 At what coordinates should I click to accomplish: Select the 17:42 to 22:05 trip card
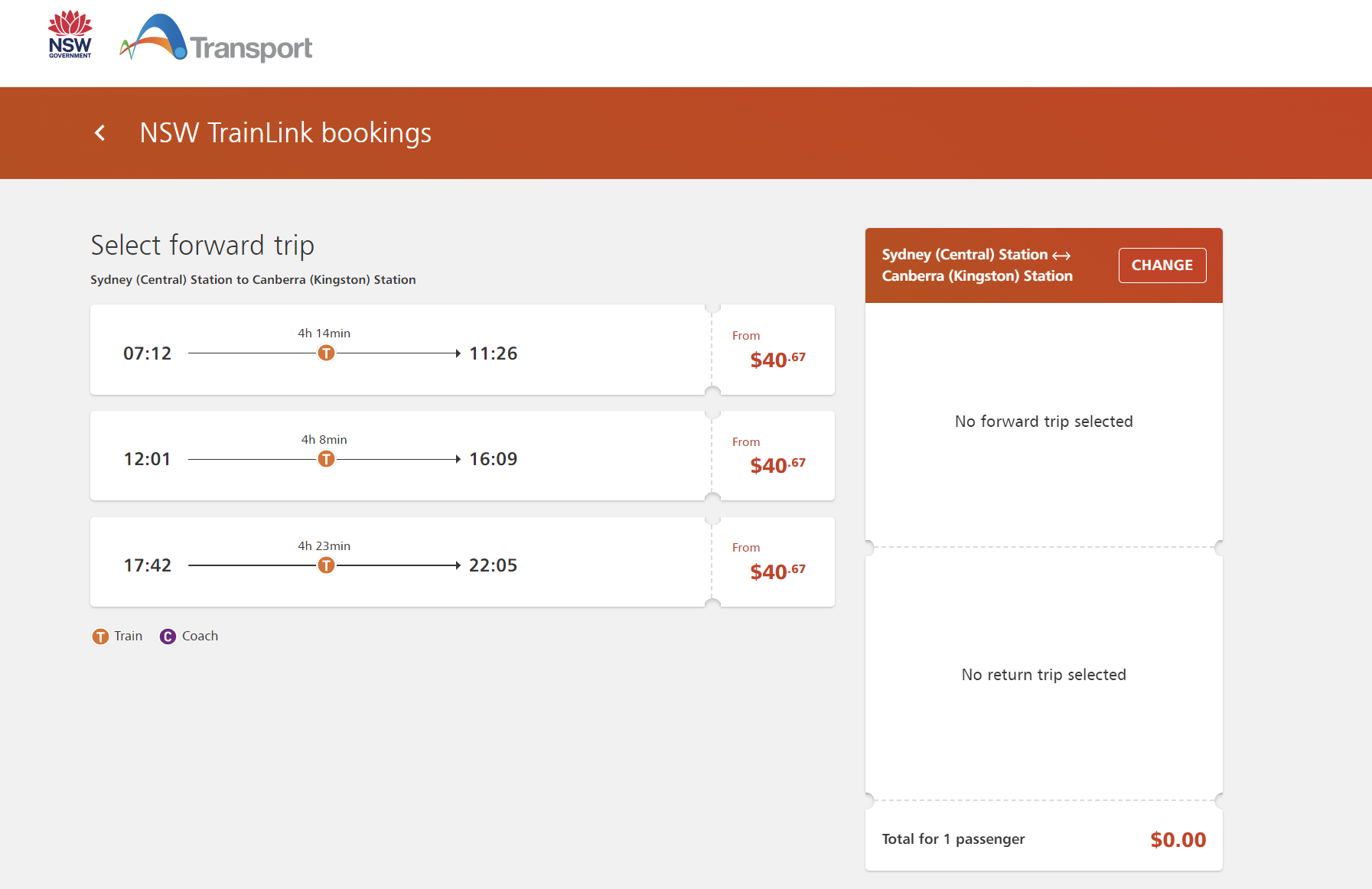point(462,562)
